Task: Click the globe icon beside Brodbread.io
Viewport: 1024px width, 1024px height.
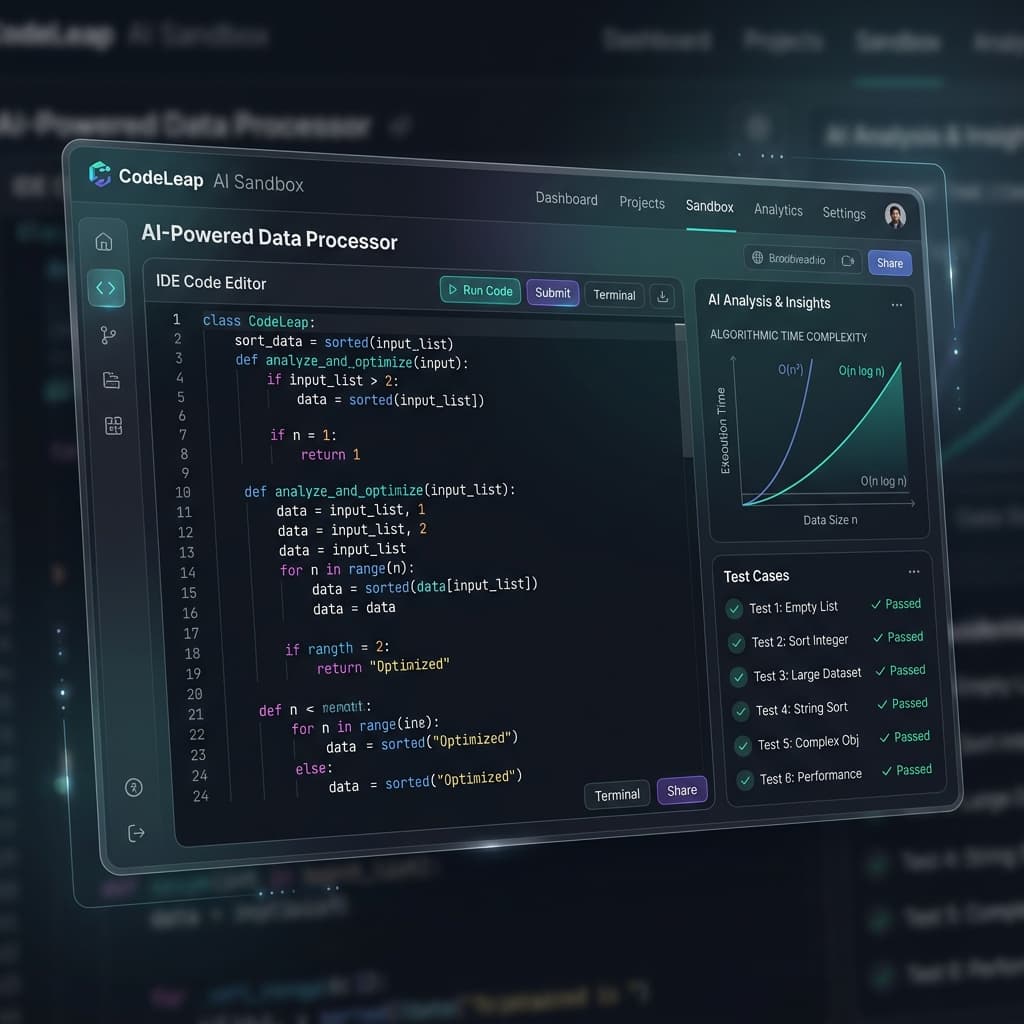Action: (758, 257)
